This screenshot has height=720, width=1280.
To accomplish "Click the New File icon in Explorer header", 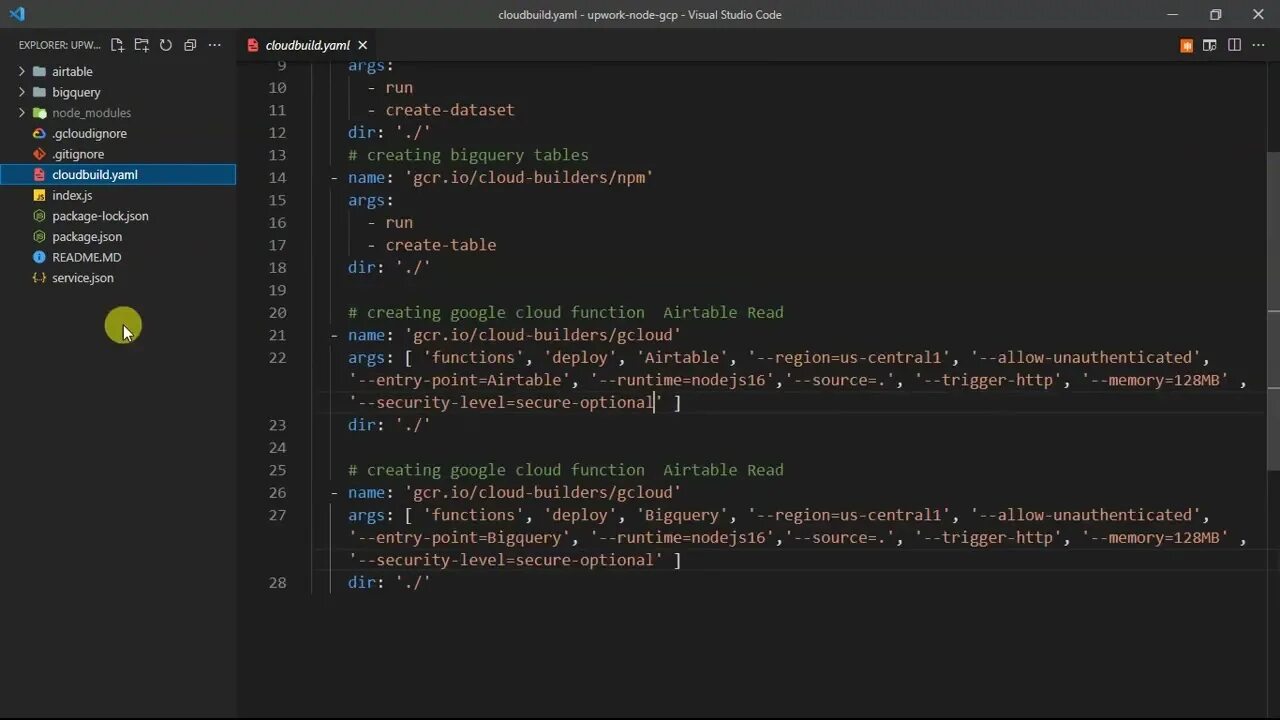I will [x=117, y=45].
